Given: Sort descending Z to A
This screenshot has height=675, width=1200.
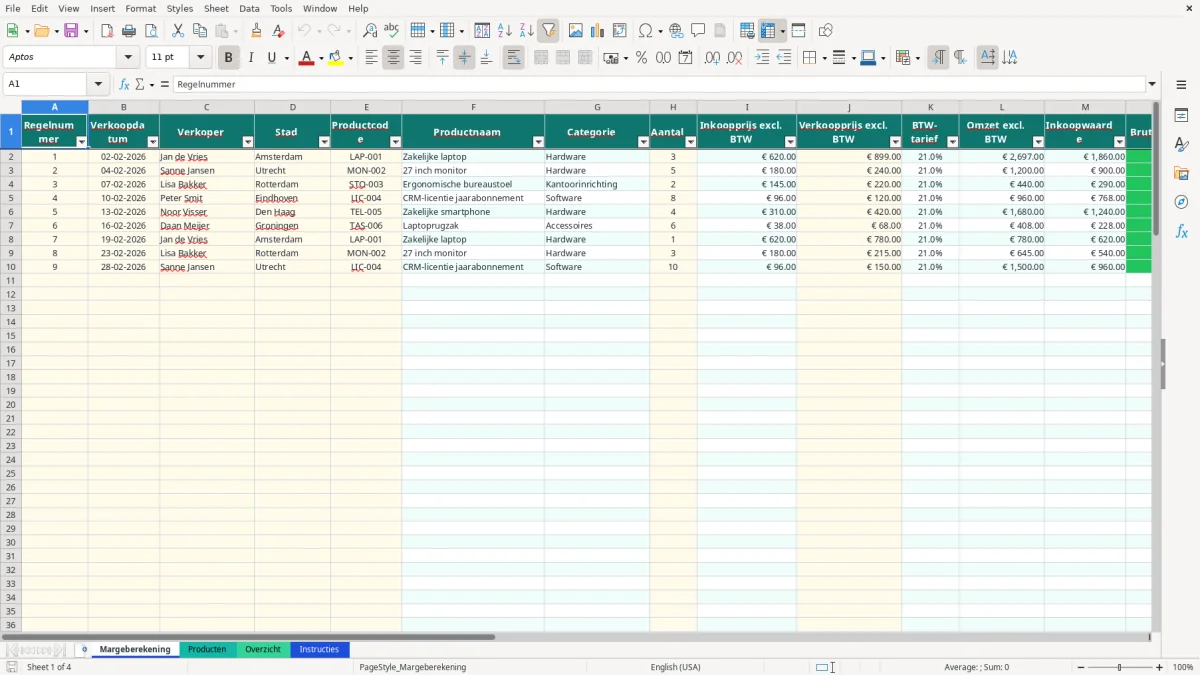Looking at the screenshot, I should [x=526, y=31].
